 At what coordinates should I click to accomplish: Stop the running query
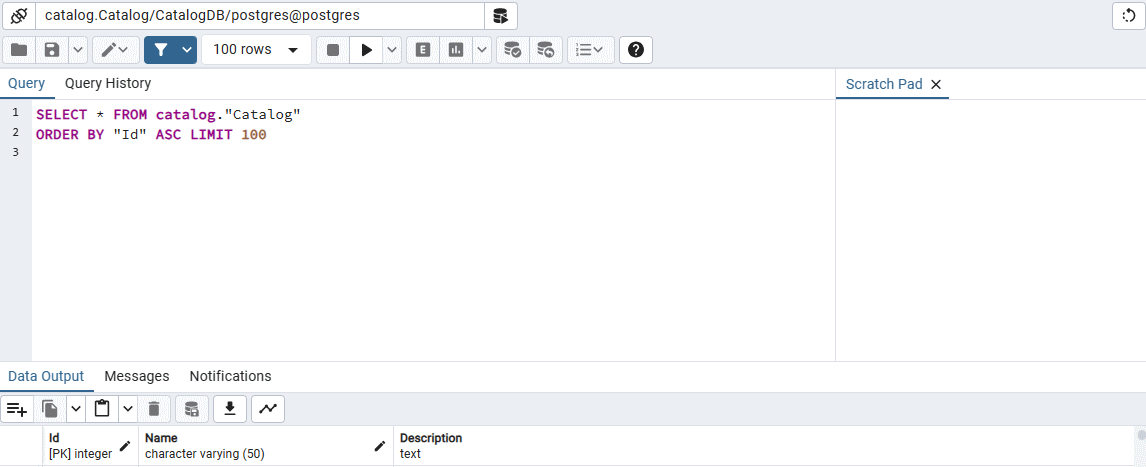pyautogui.click(x=333, y=50)
